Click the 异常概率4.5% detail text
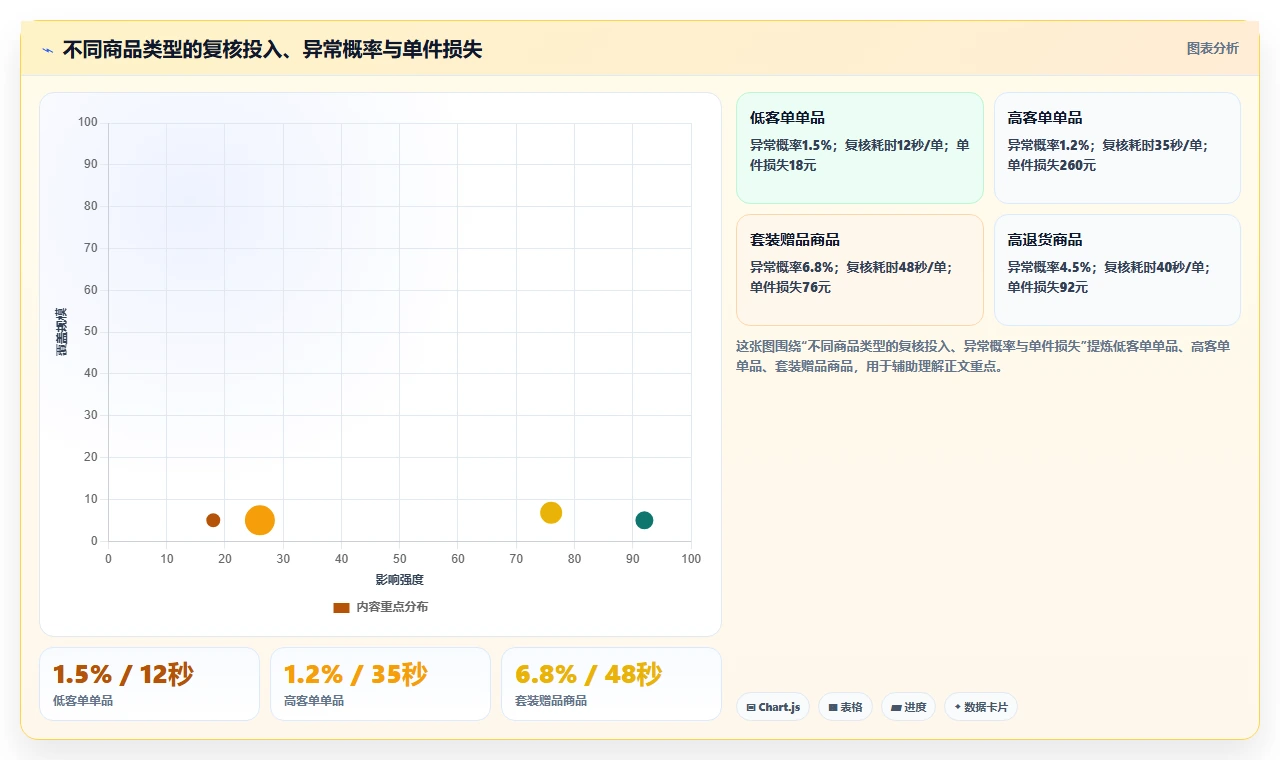Image resolution: width=1280 pixels, height=760 pixels. pos(1050,267)
